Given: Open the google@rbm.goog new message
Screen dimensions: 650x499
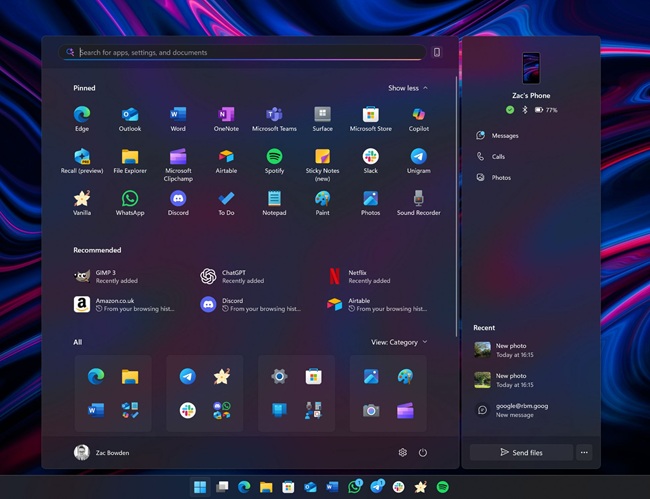Looking at the screenshot, I should pos(511,410).
